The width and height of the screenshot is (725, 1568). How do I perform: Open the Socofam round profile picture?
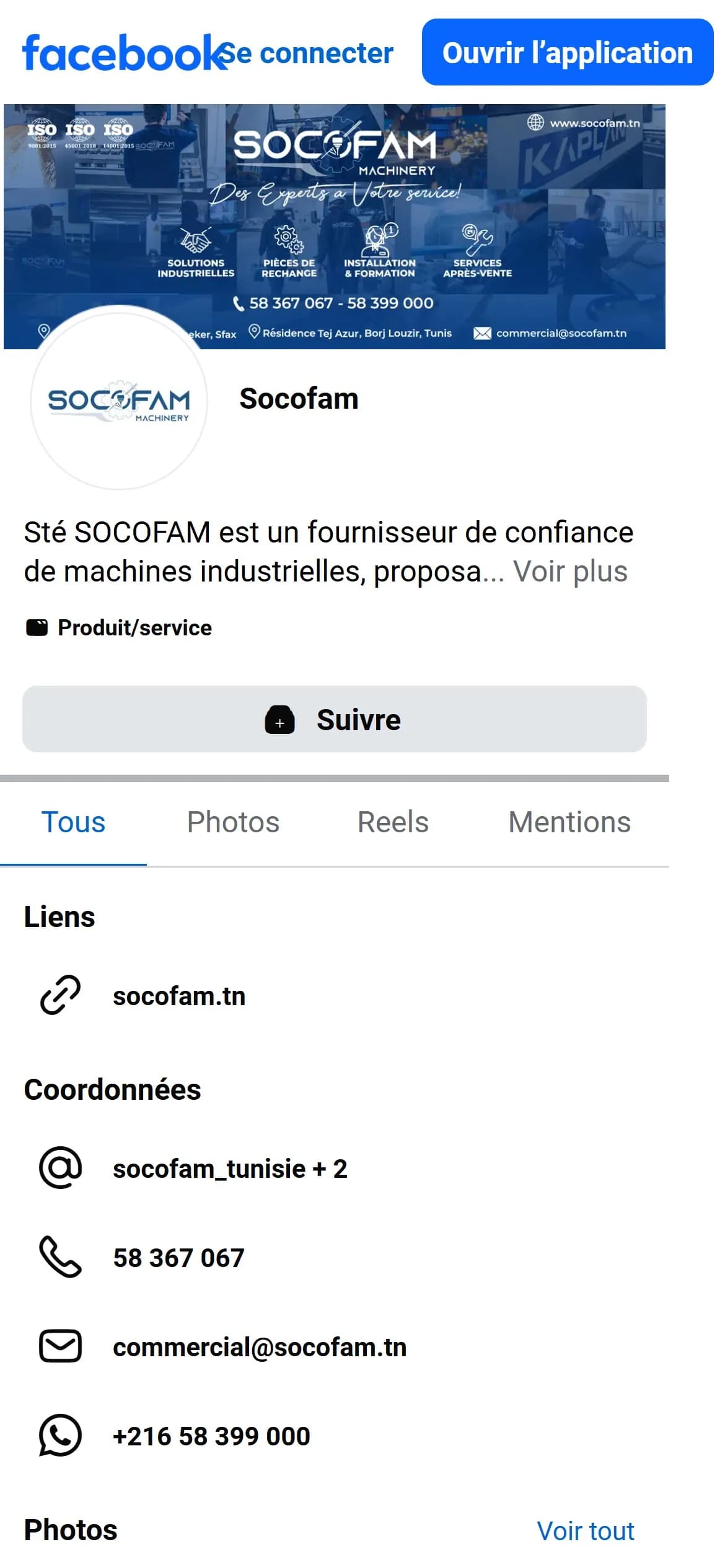click(x=119, y=400)
